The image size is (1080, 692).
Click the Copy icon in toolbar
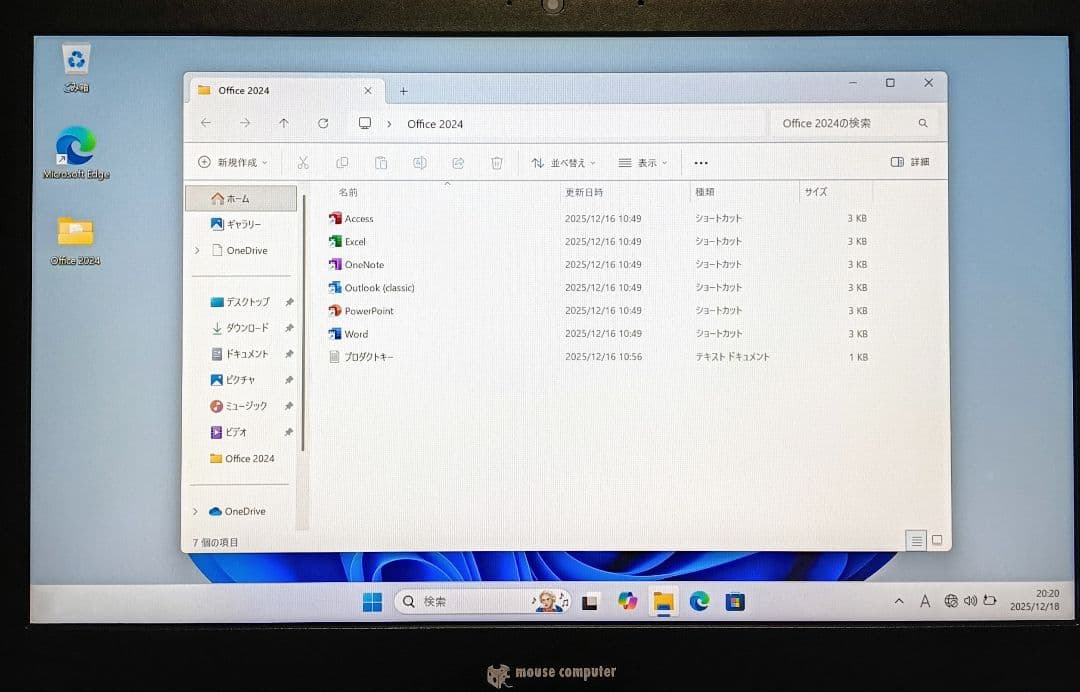point(342,163)
